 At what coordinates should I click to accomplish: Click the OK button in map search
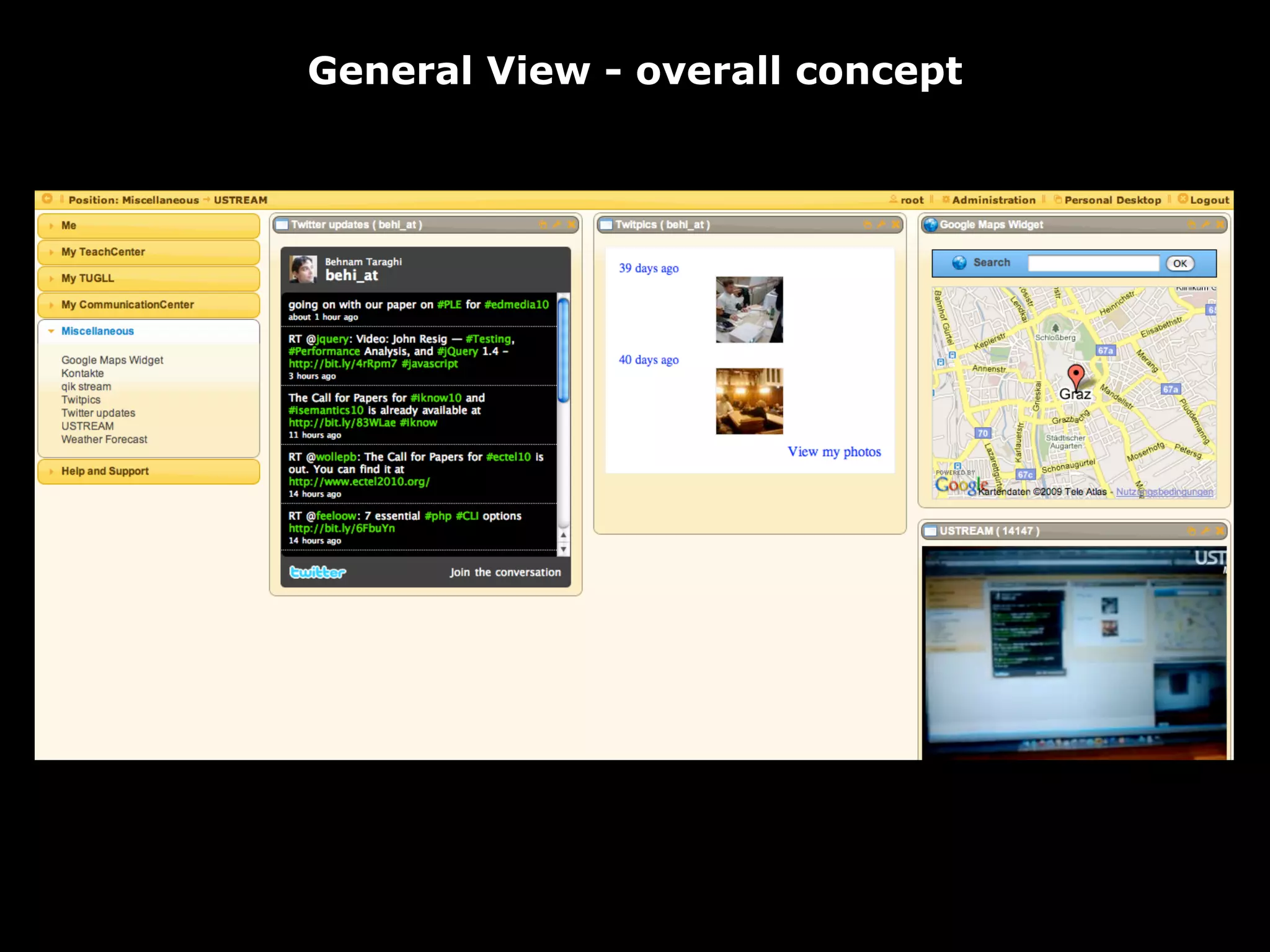tap(1179, 263)
